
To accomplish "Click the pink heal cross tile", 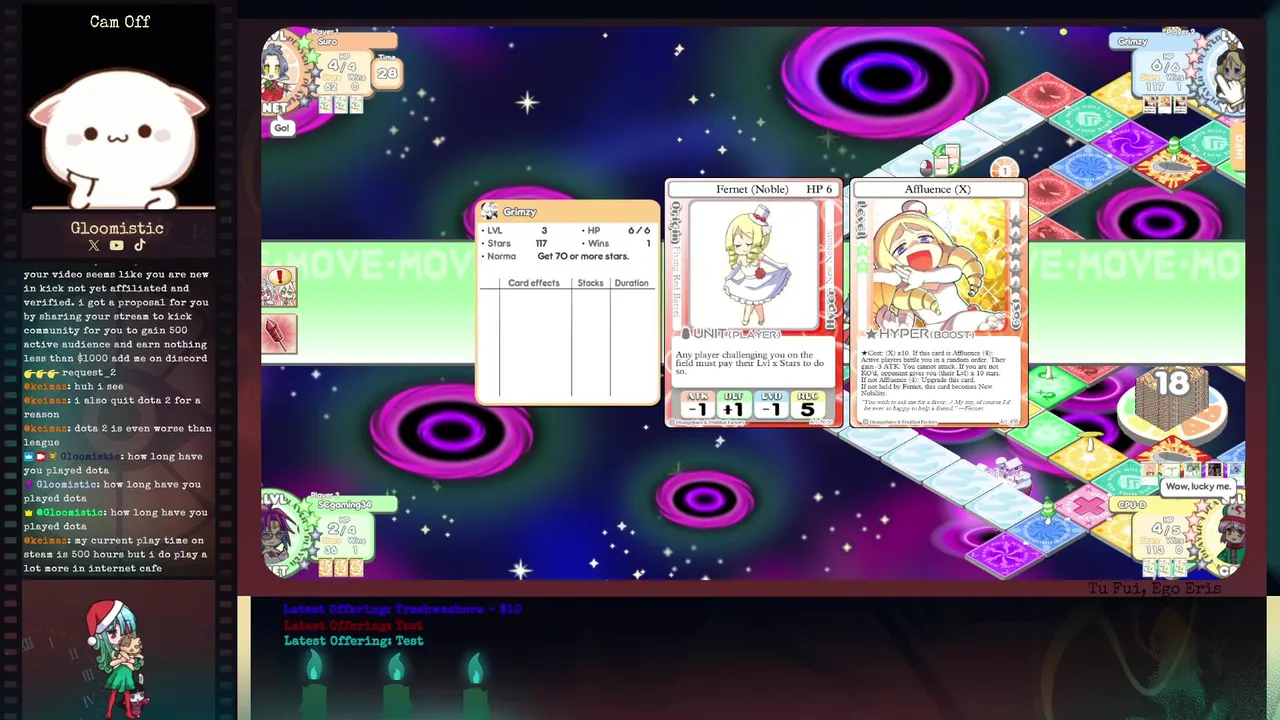I will tap(1089, 506).
